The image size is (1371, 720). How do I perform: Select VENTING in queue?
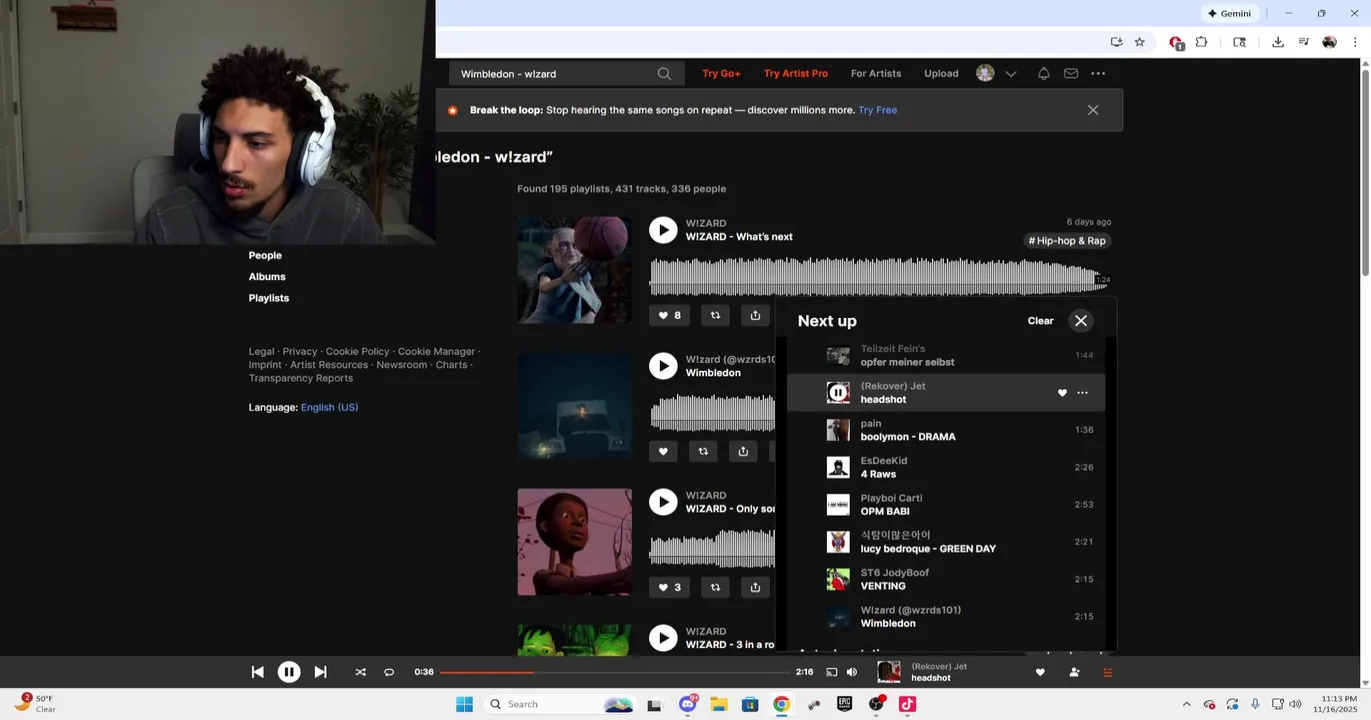pos(946,579)
